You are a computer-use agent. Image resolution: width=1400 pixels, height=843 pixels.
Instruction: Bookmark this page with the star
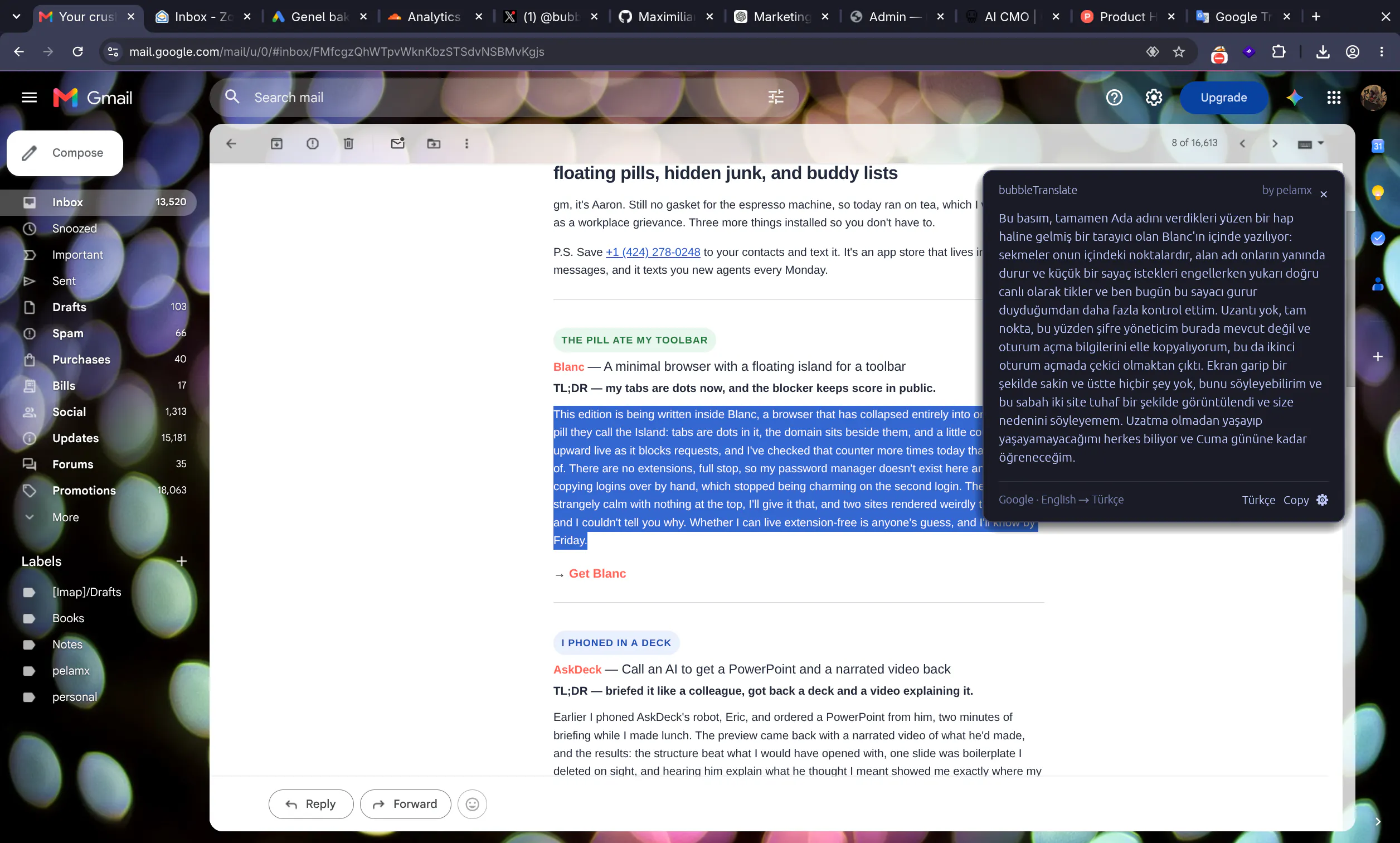1179,52
